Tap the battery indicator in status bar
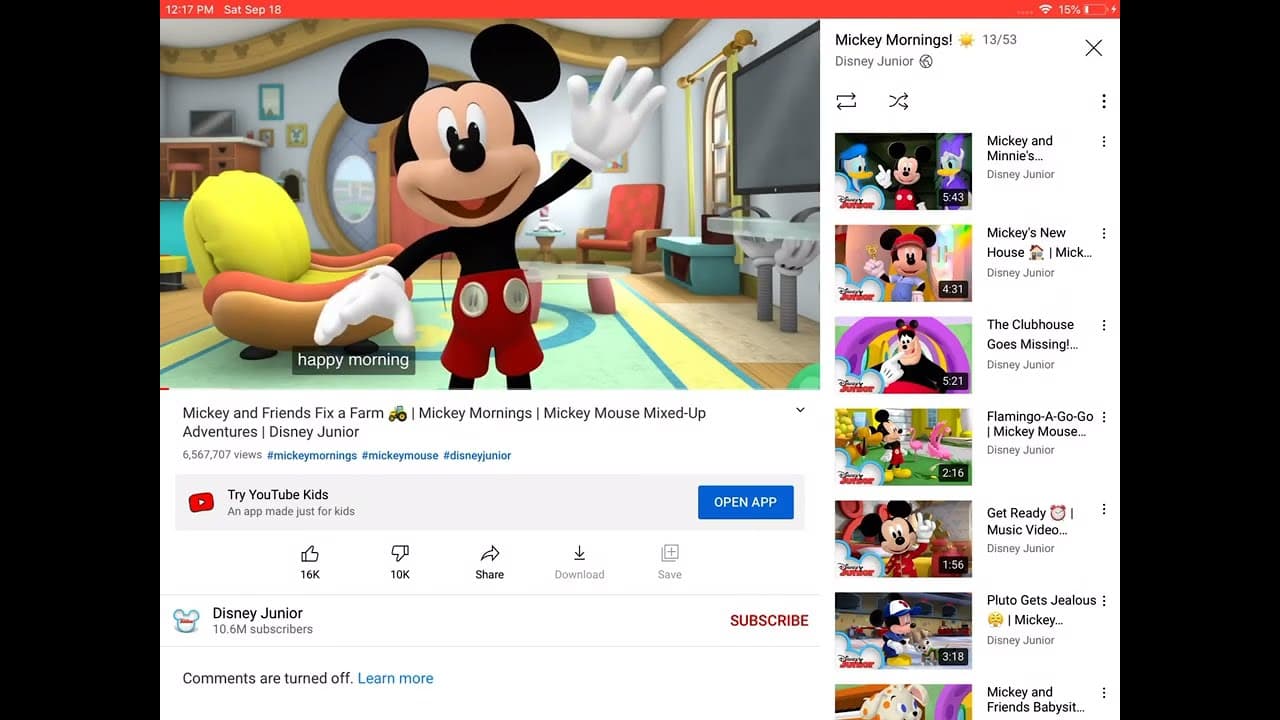This screenshot has width=1280, height=720. [x=1098, y=9]
